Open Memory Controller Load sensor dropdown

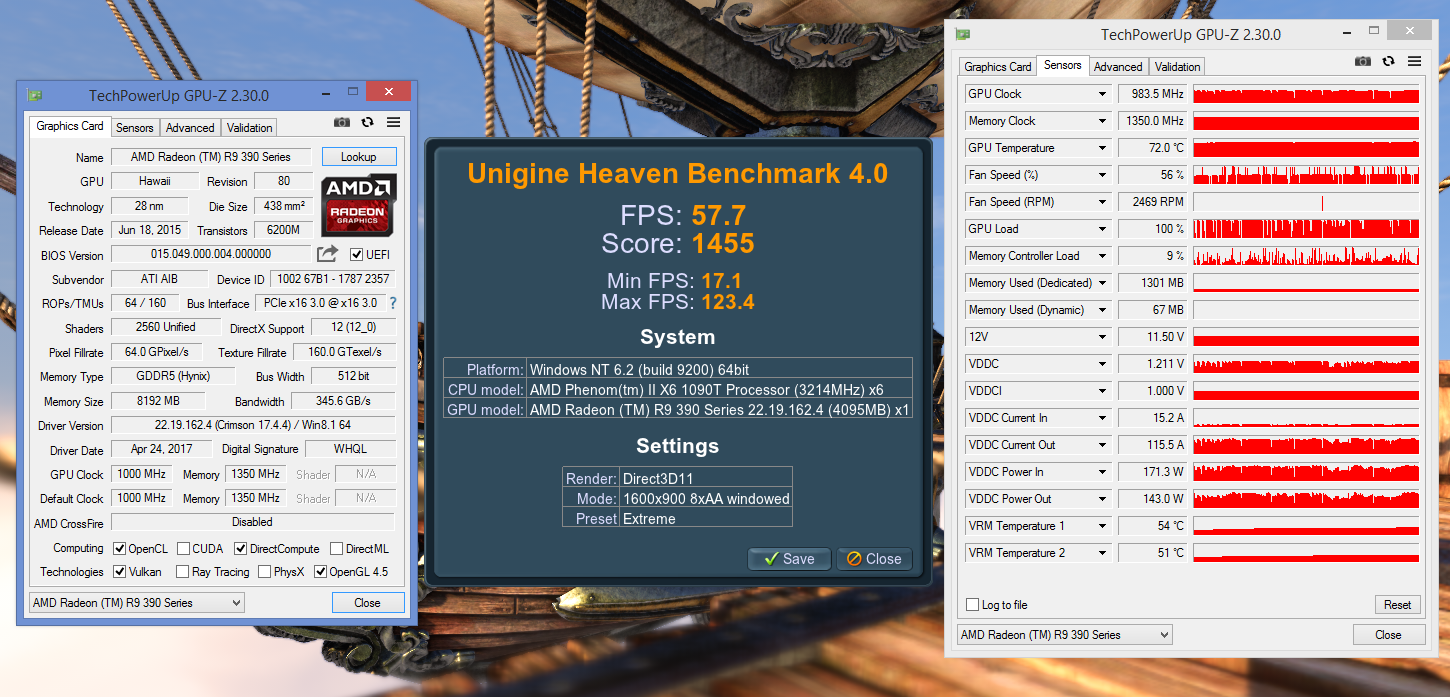point(1103,256)
